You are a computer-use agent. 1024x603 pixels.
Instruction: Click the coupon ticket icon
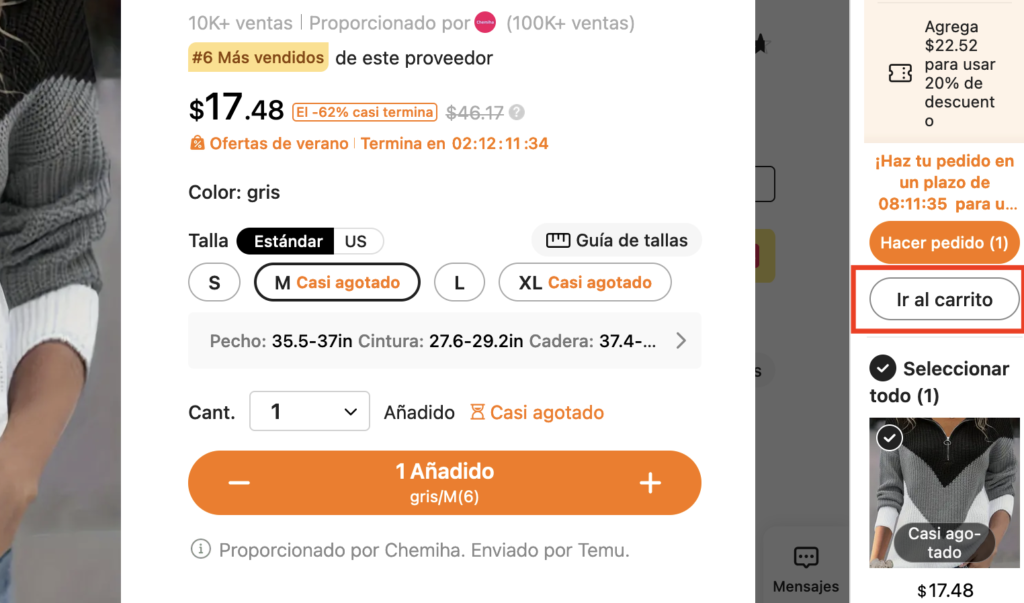[900, 74]
